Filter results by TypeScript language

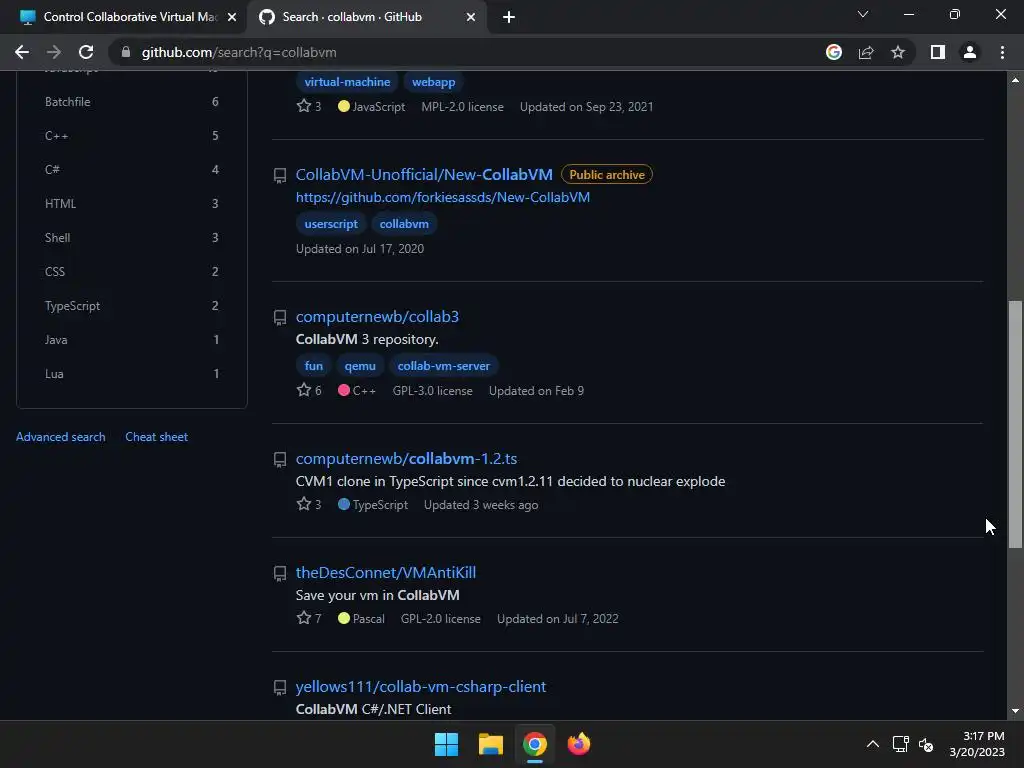(x=131, y=306)
